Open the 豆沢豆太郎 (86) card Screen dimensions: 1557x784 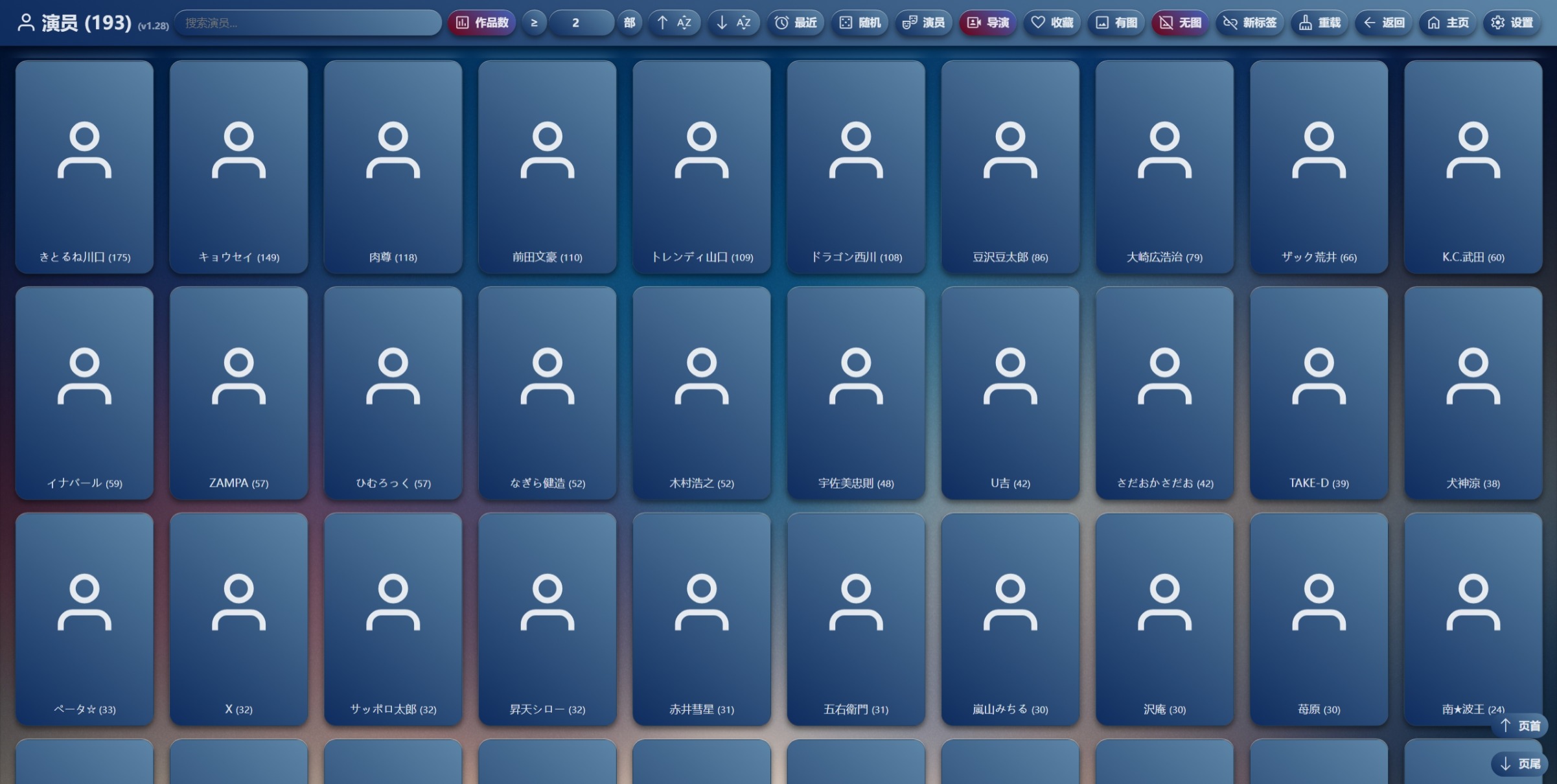pyautogui.click(x=1010, y=167)
